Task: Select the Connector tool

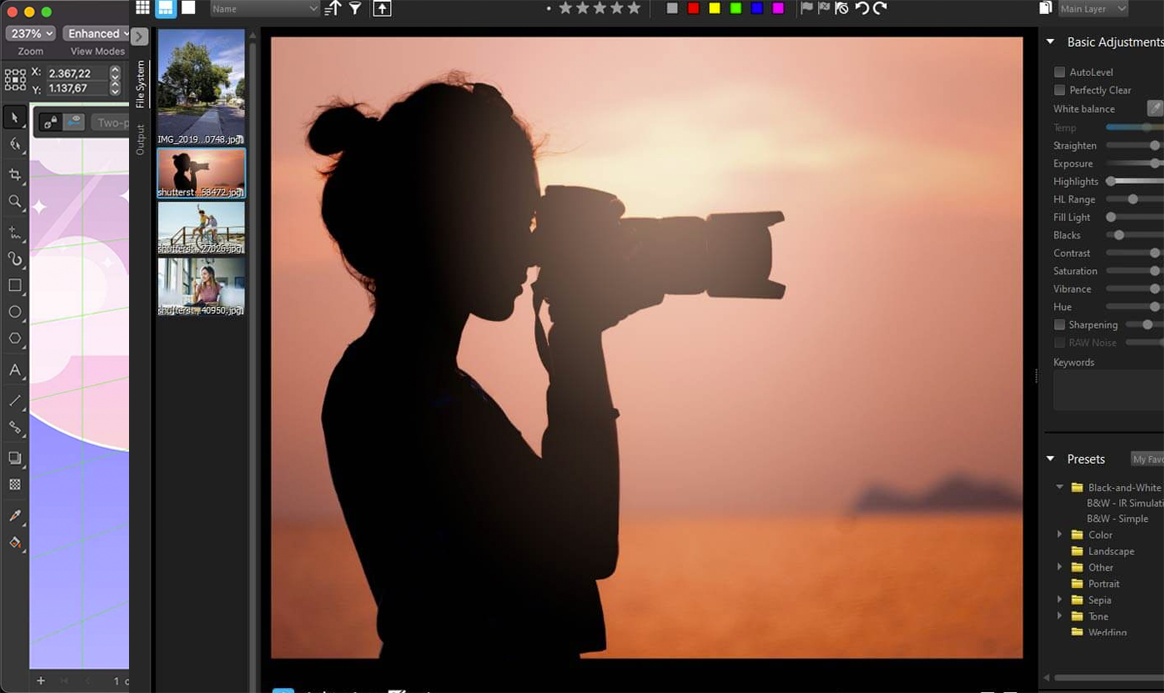Action: tap(14, 427)
